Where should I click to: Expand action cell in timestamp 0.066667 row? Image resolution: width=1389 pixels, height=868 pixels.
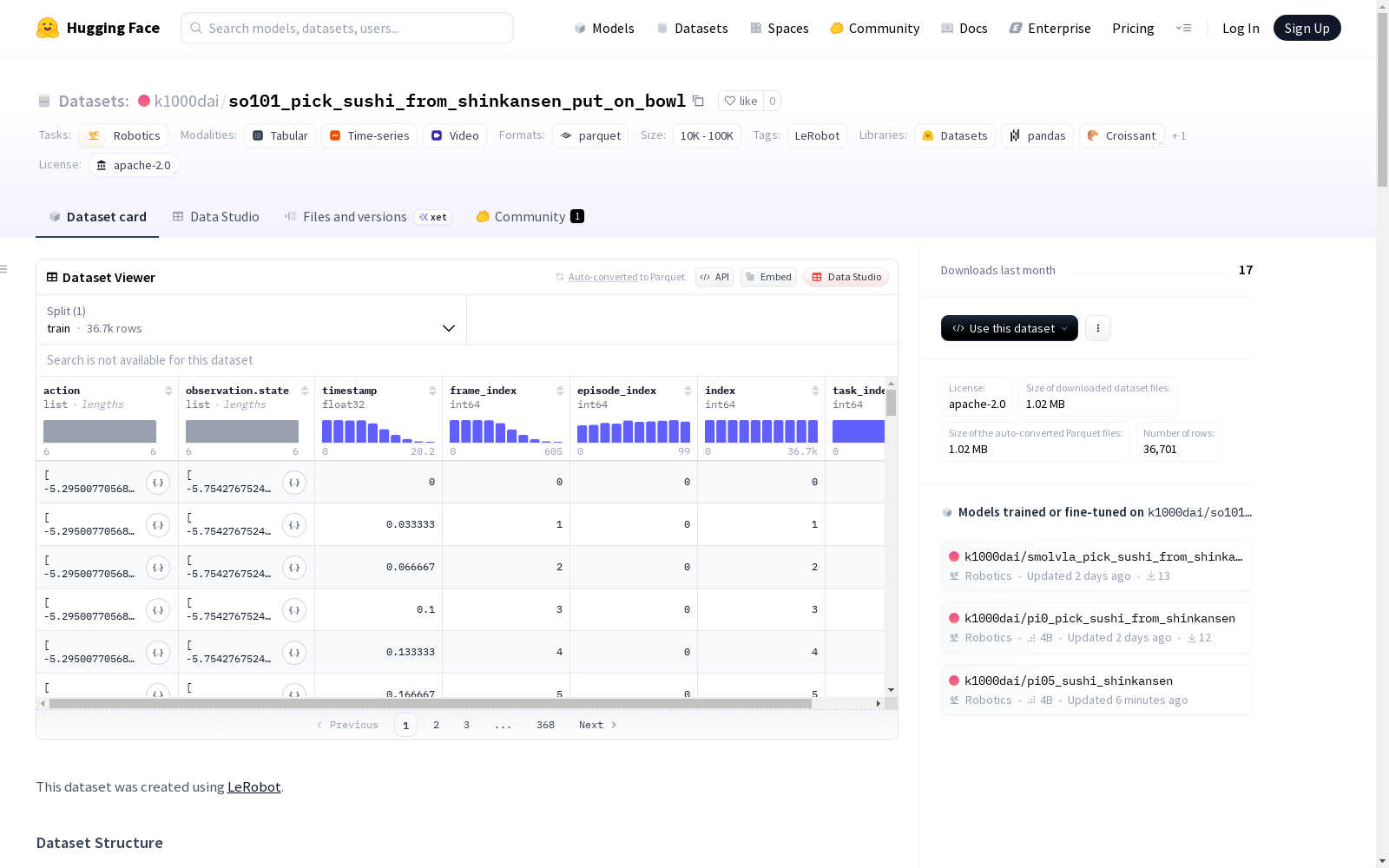158,568
